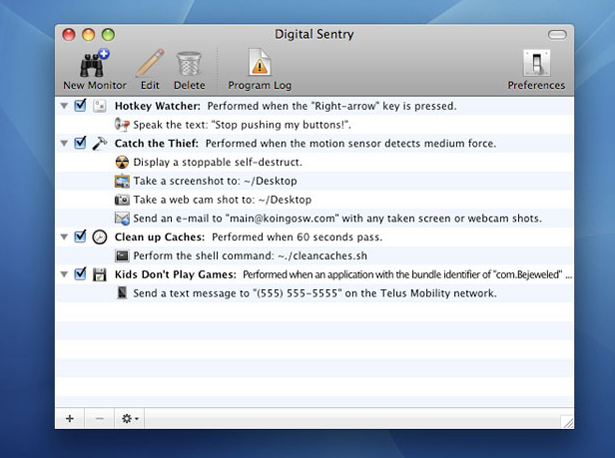Select 'Take a web cam shot to' row
This screenshot has height=458, width=615.
click(315, 200)
